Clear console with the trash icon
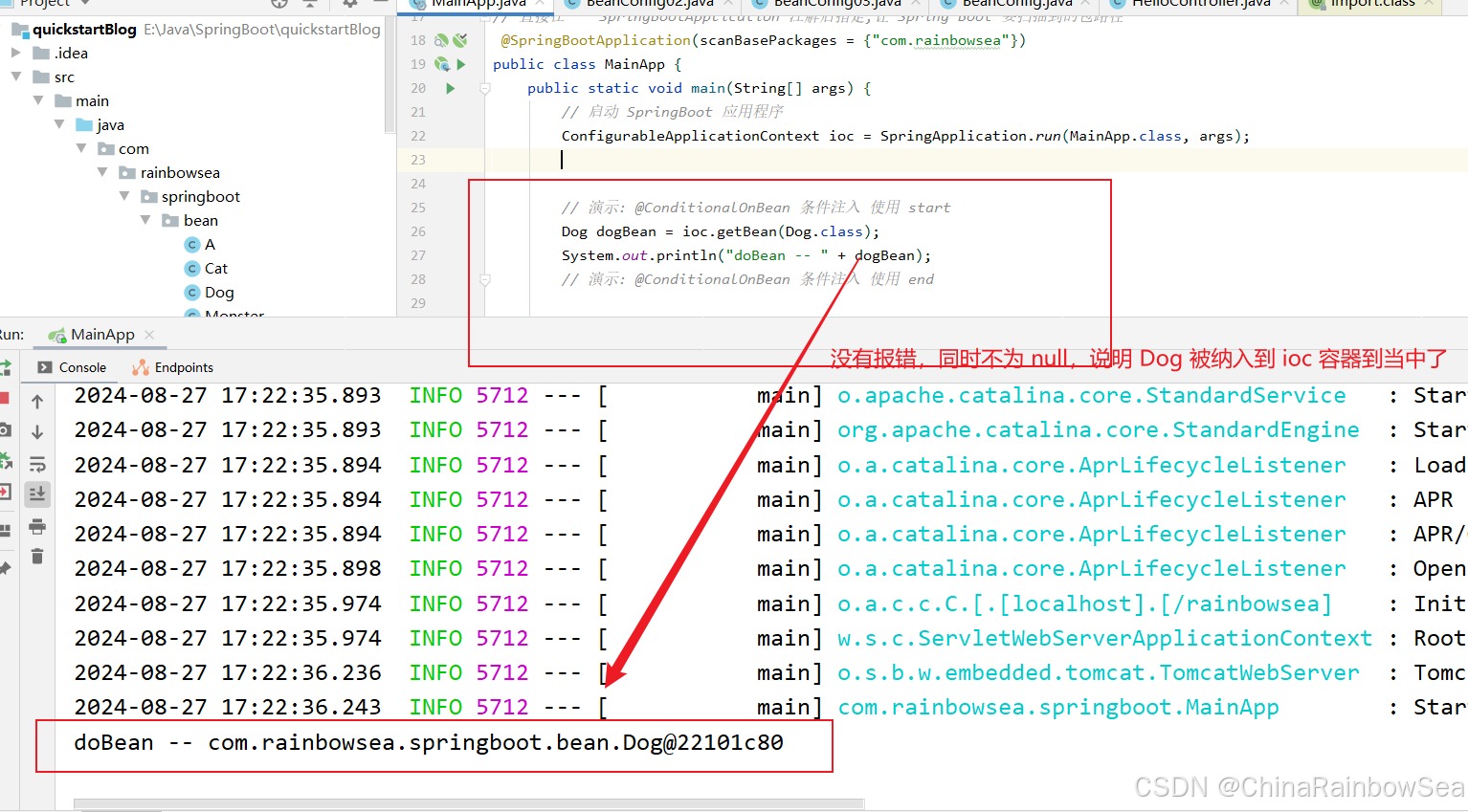The width and height of the screenshot is (1468, 812). [x=37, y=557]
